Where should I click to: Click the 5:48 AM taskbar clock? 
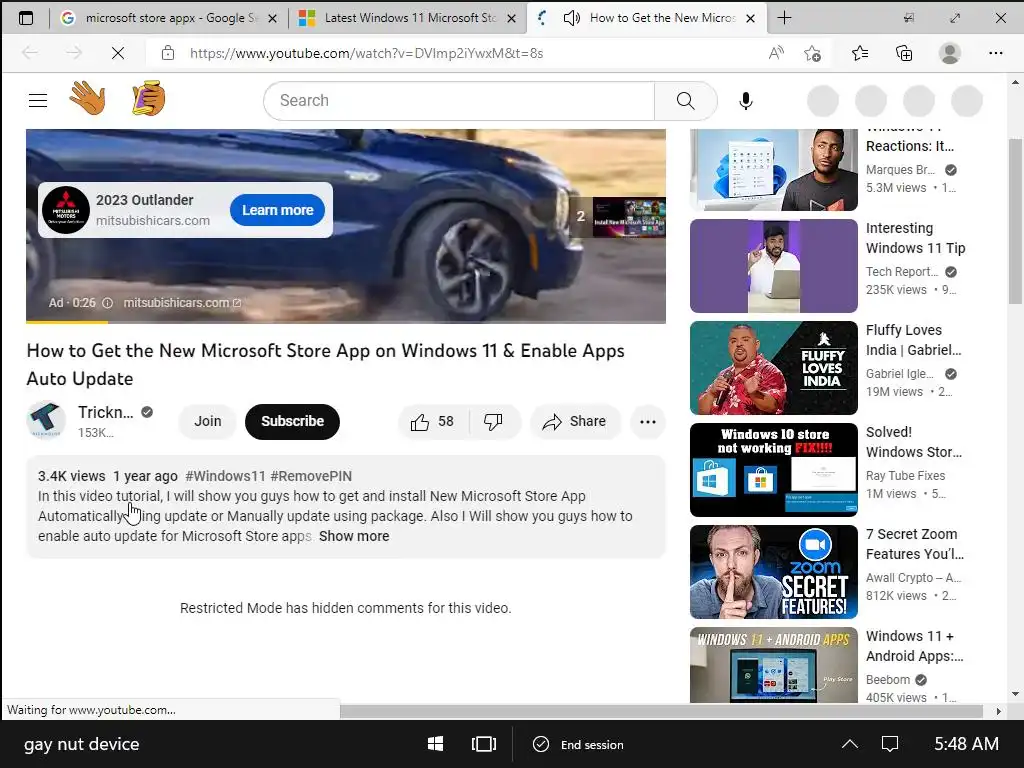coord(966,744)
